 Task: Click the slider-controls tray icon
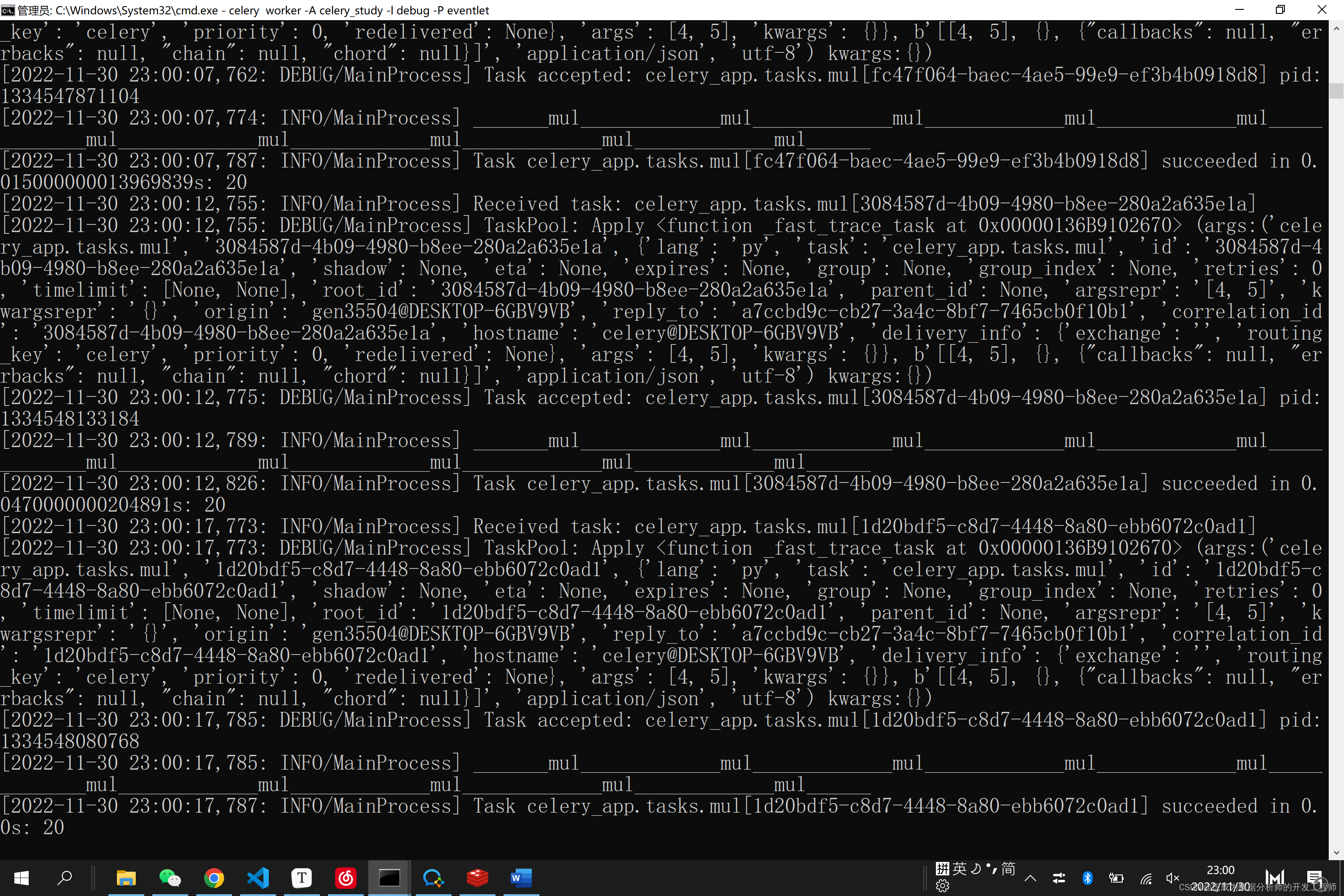[1059, 878]
